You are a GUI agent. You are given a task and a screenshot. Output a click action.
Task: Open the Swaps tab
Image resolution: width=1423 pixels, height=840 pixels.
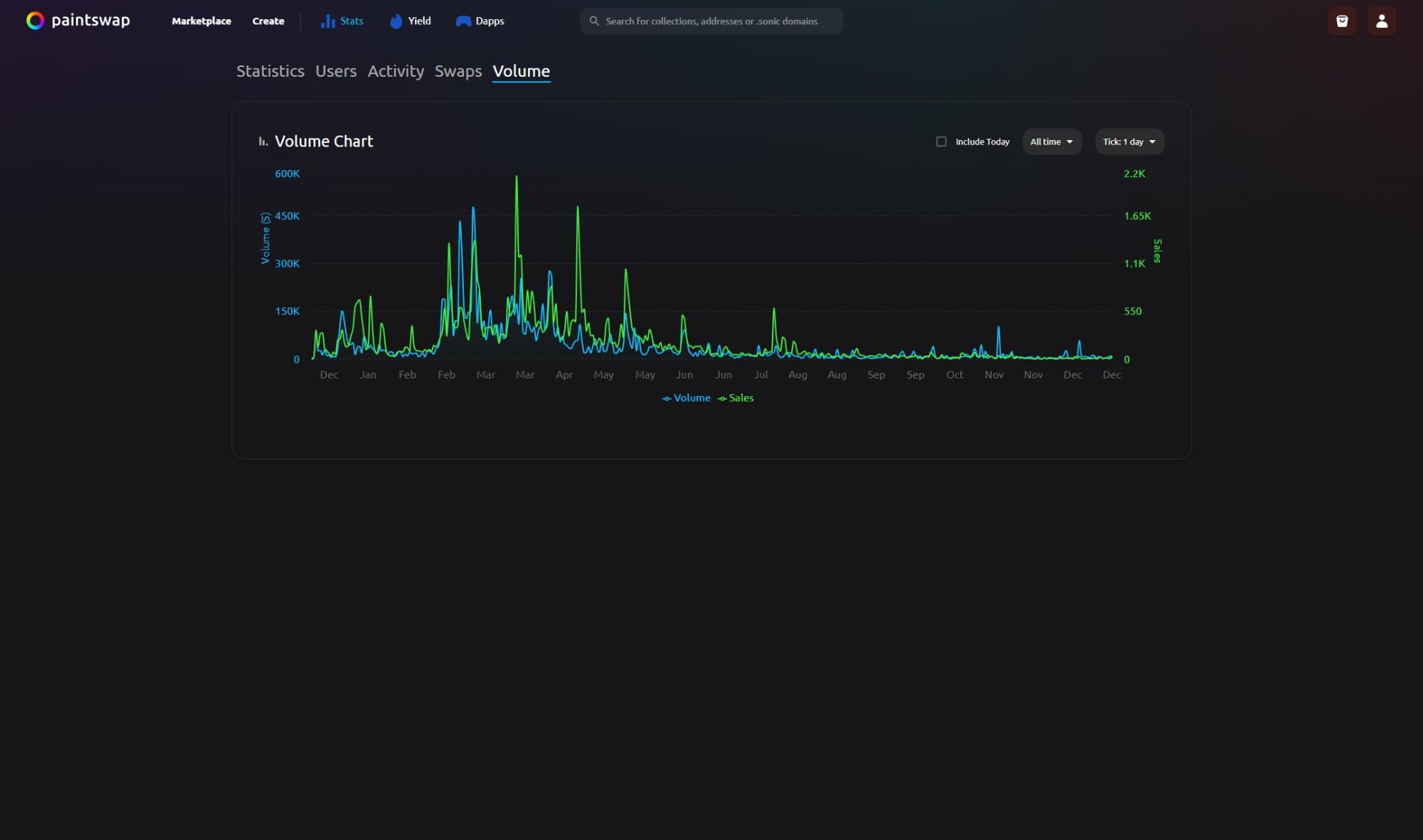[x=457, y=71]
